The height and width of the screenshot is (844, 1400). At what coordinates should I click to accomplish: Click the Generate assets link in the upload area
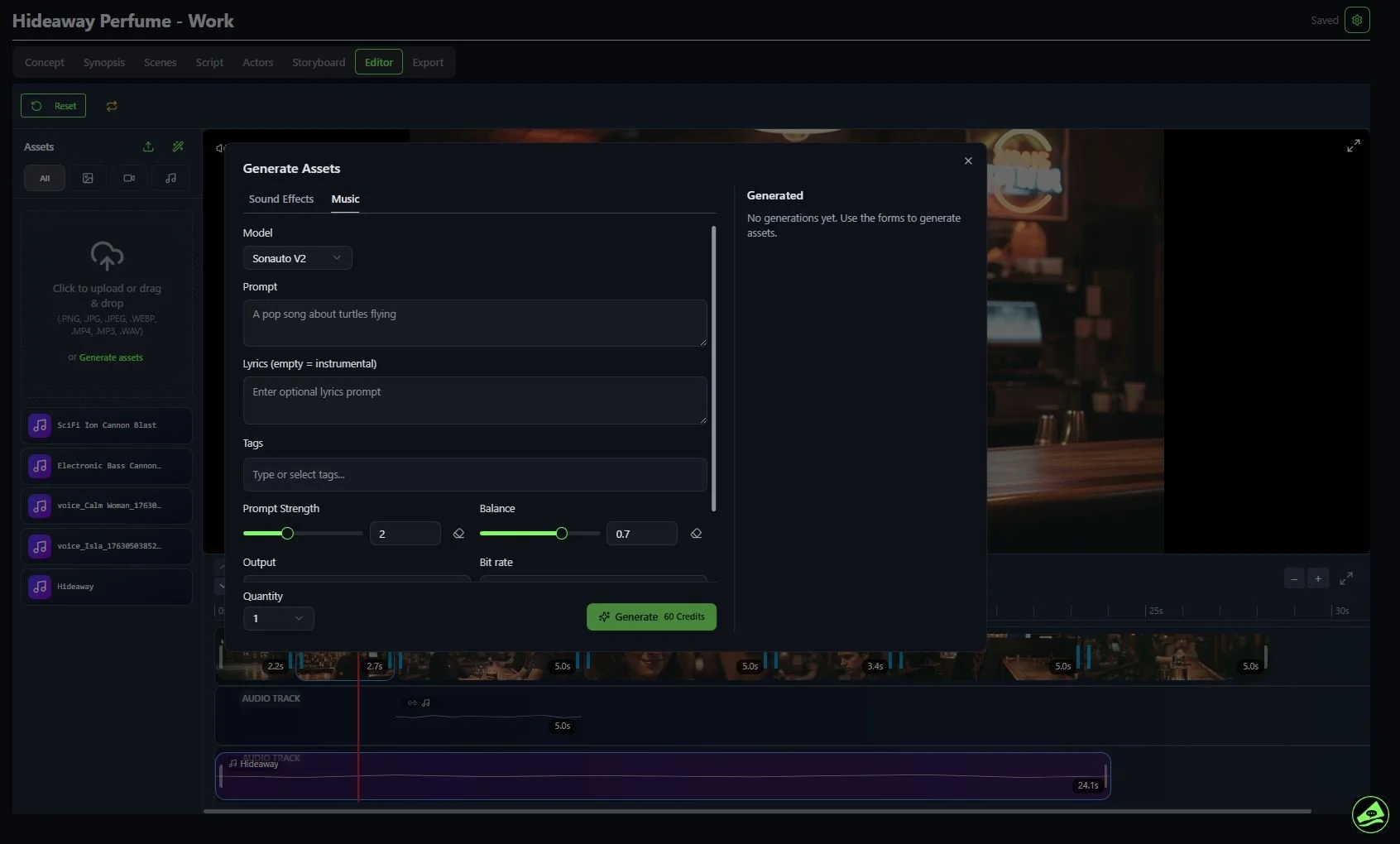point(112,357)
